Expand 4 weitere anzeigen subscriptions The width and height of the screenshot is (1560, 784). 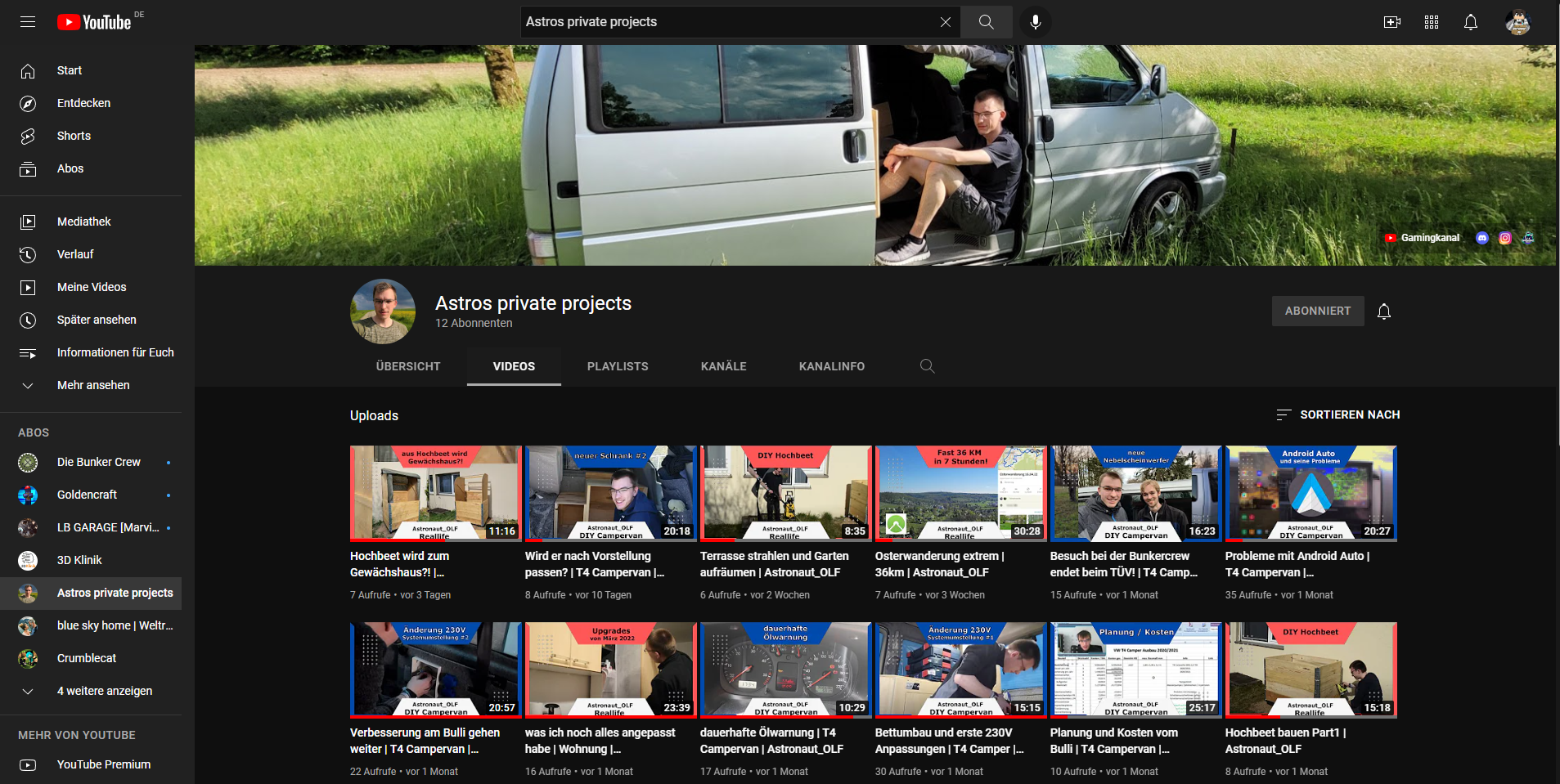tap(104, 691)
